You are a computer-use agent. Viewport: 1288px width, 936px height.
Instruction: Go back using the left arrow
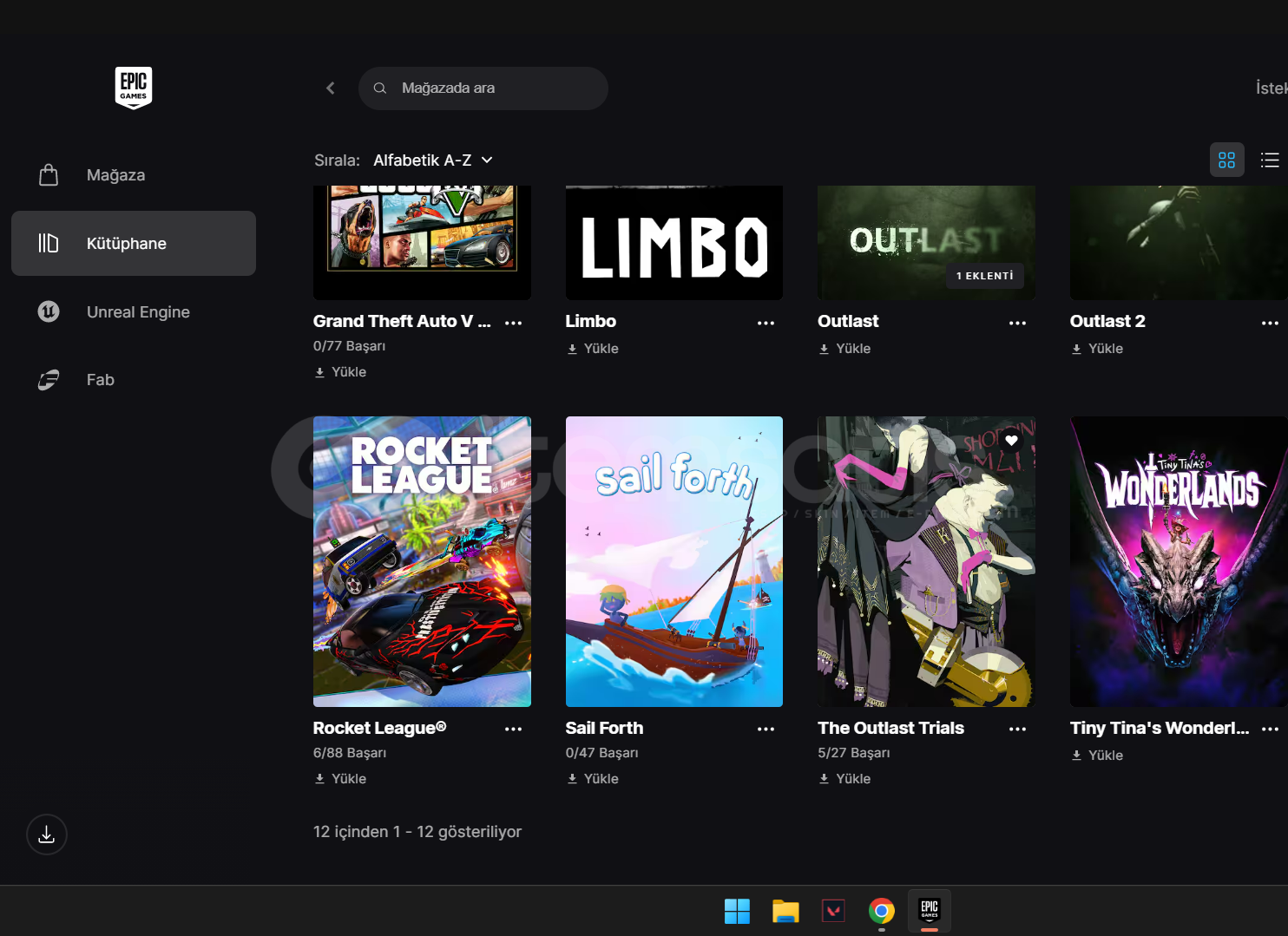(x=331, y=88)
